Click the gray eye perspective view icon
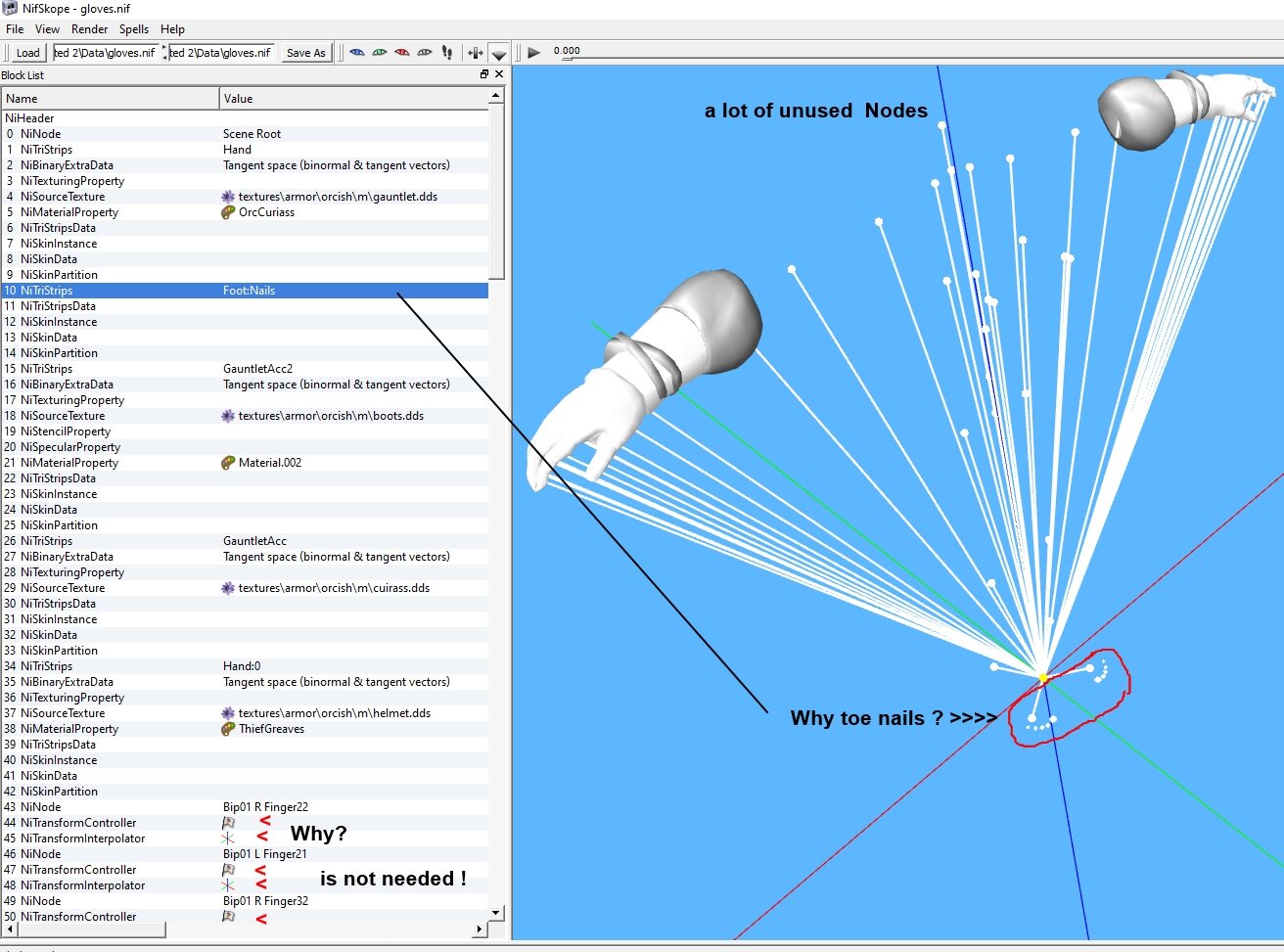 [425, 53]
